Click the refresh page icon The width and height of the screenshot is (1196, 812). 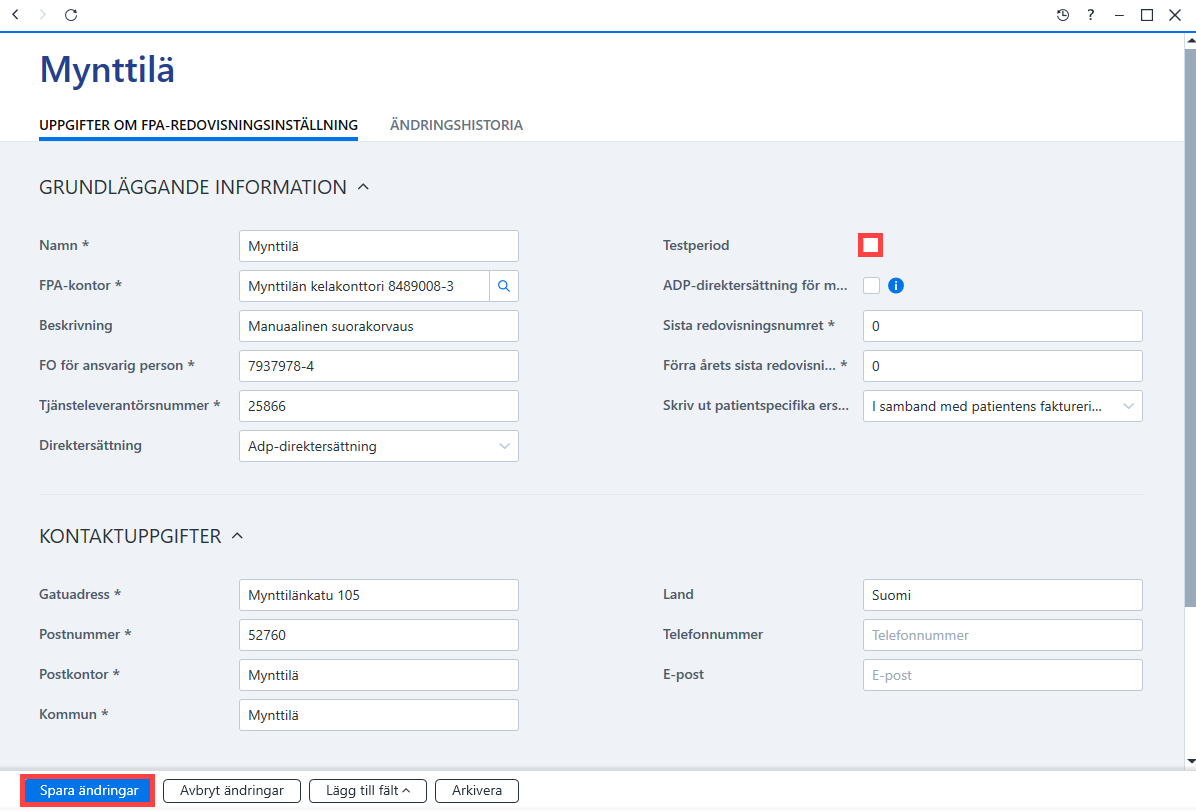click(71, 14)
